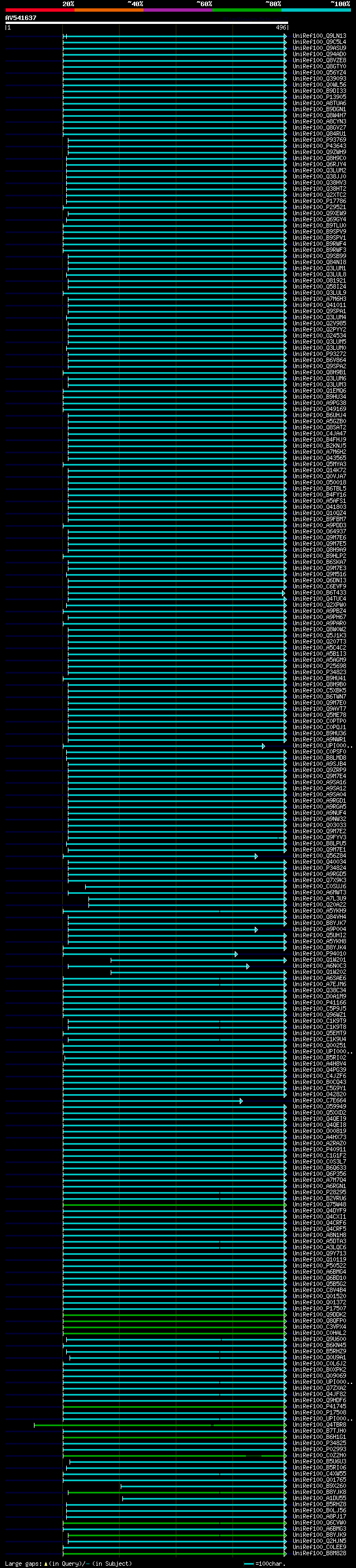Select hit label UniRef100_Q6RJY4
Screen dimensions: 356x1568
[x=319, y=164]
